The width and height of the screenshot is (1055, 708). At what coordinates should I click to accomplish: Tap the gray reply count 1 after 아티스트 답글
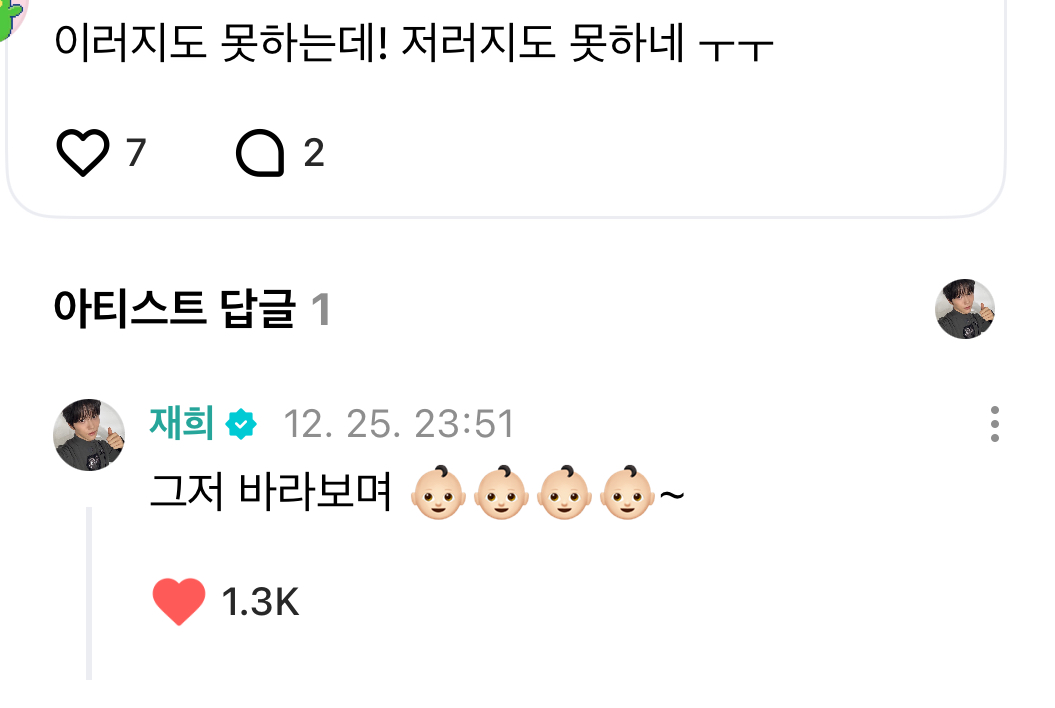[320, 310]
